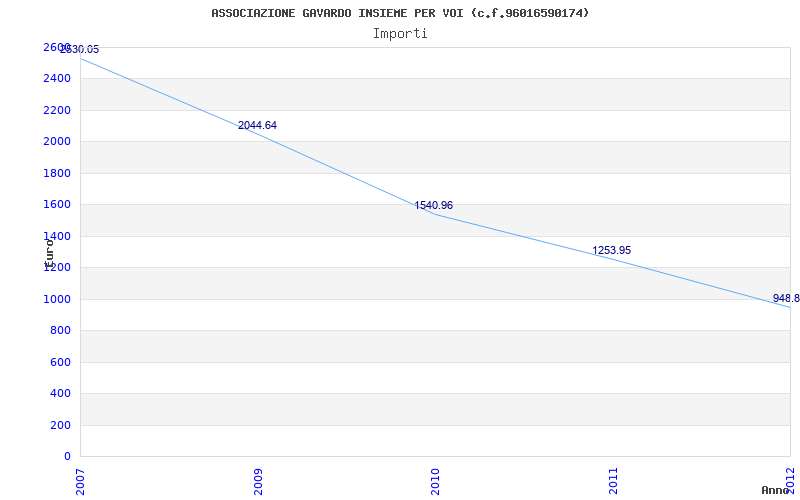Screen dimensions: 800x500
Task: Click the y-axis value 800
Action: 61,331
